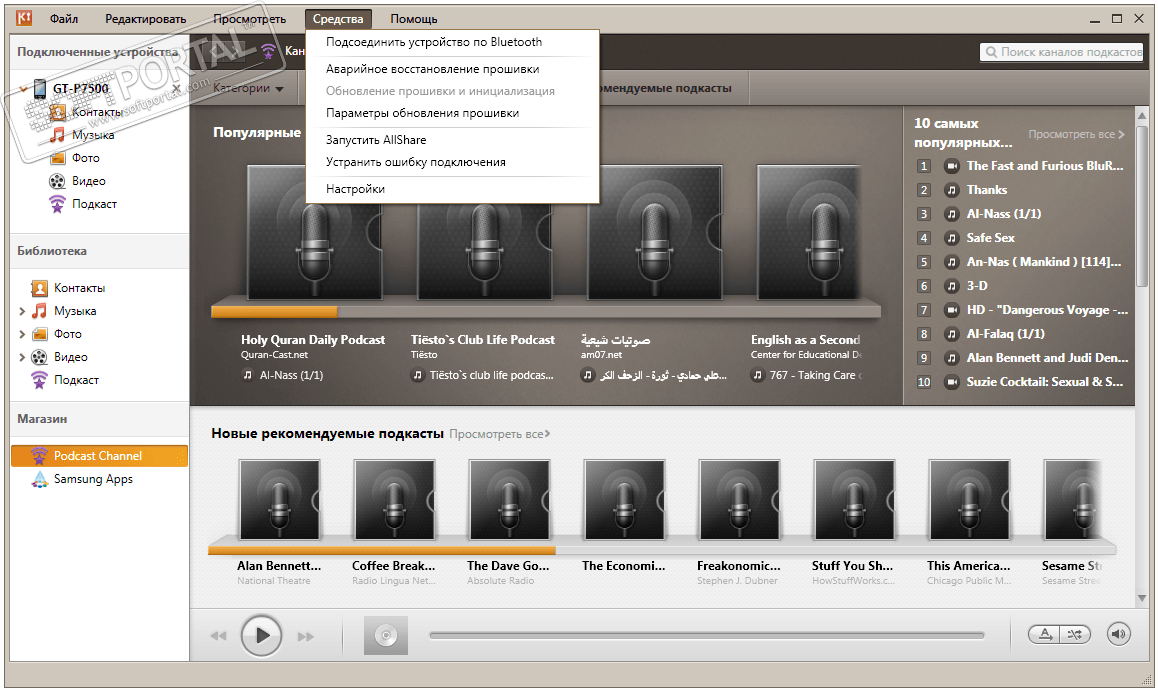This screenshot has height=694, width=1158.
Task: Click the Kies logo icon in title bar
Action: [x=24, y=18]
